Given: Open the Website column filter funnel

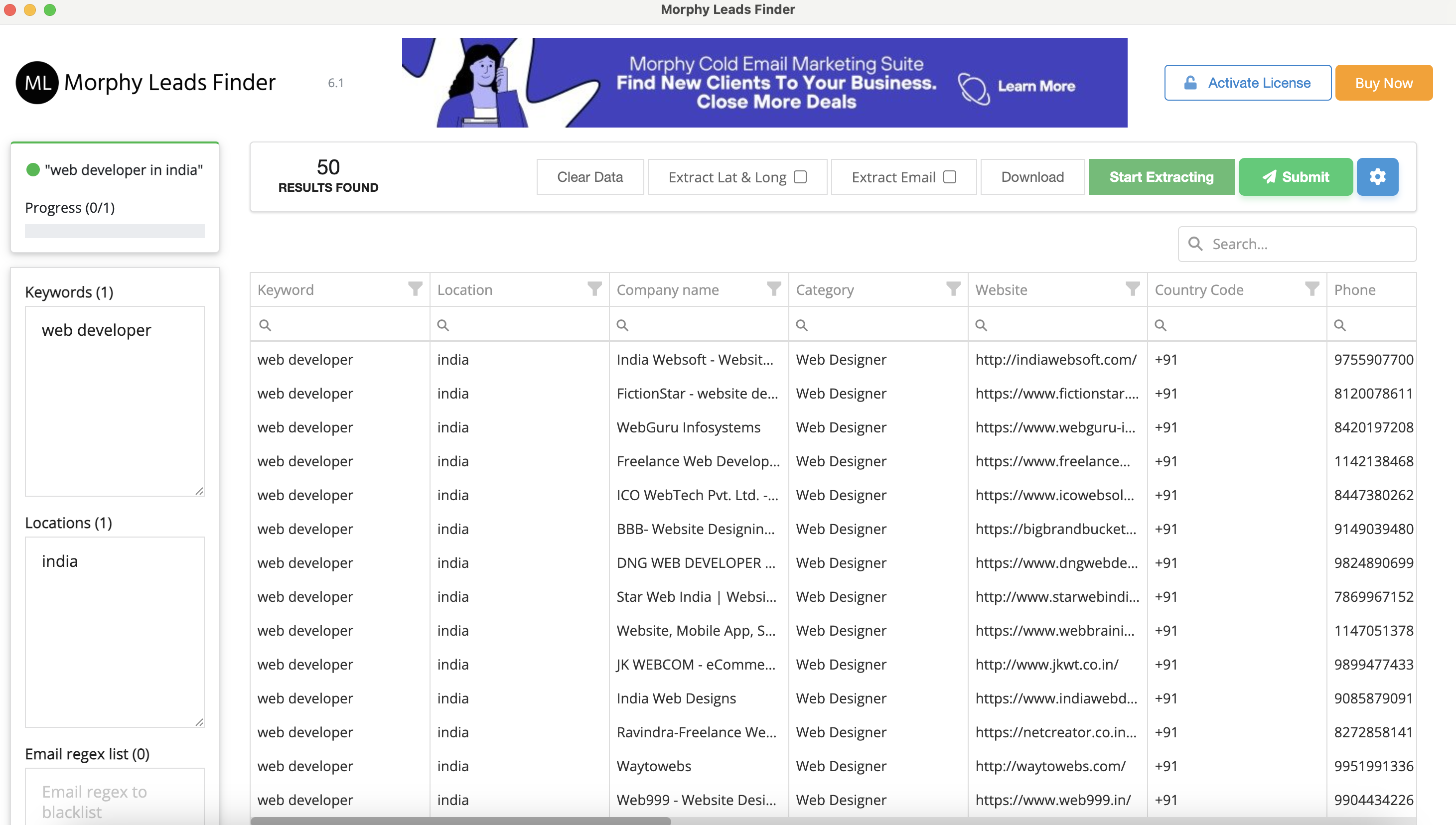Looking at the screenshot, I should (1132, 289).
